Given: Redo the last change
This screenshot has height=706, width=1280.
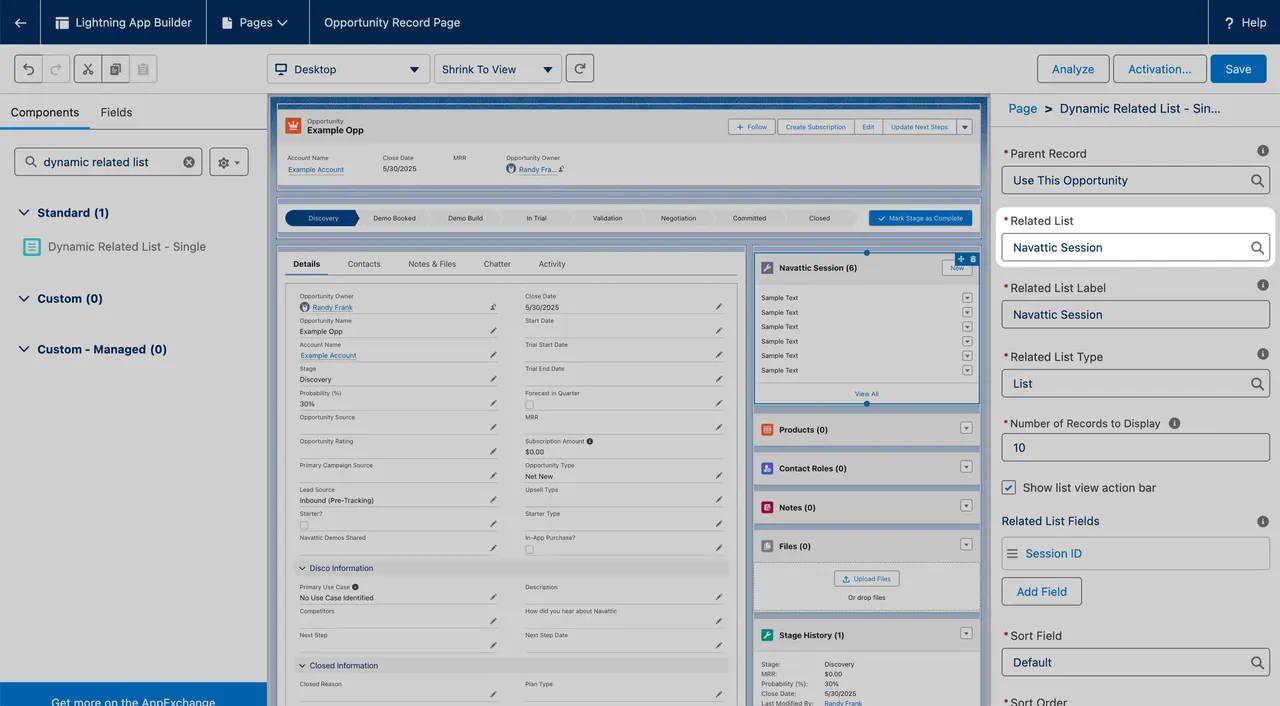Looking at the screenshot, I should (x=56, y=69).
